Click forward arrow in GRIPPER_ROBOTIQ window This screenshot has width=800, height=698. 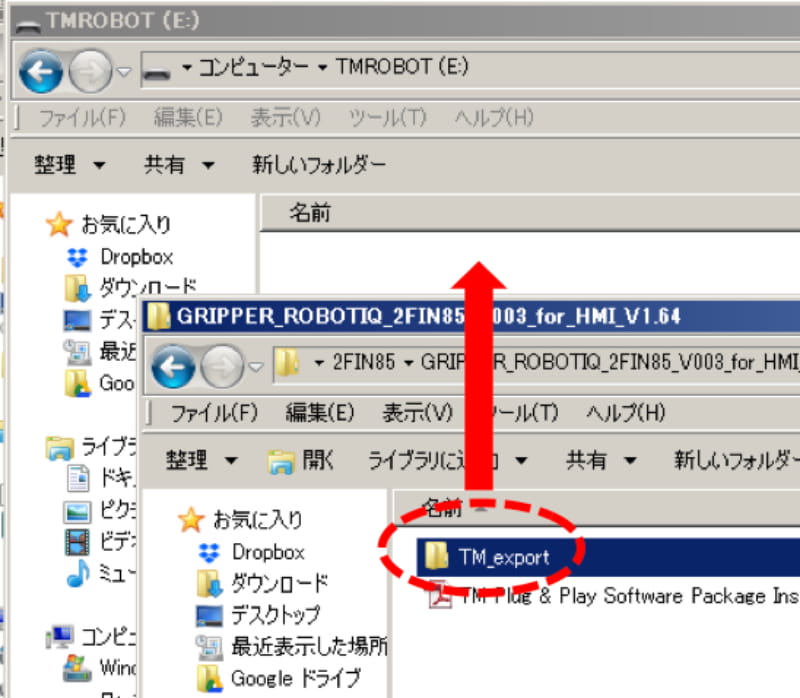pyautogui.click(x=222, y=366)
